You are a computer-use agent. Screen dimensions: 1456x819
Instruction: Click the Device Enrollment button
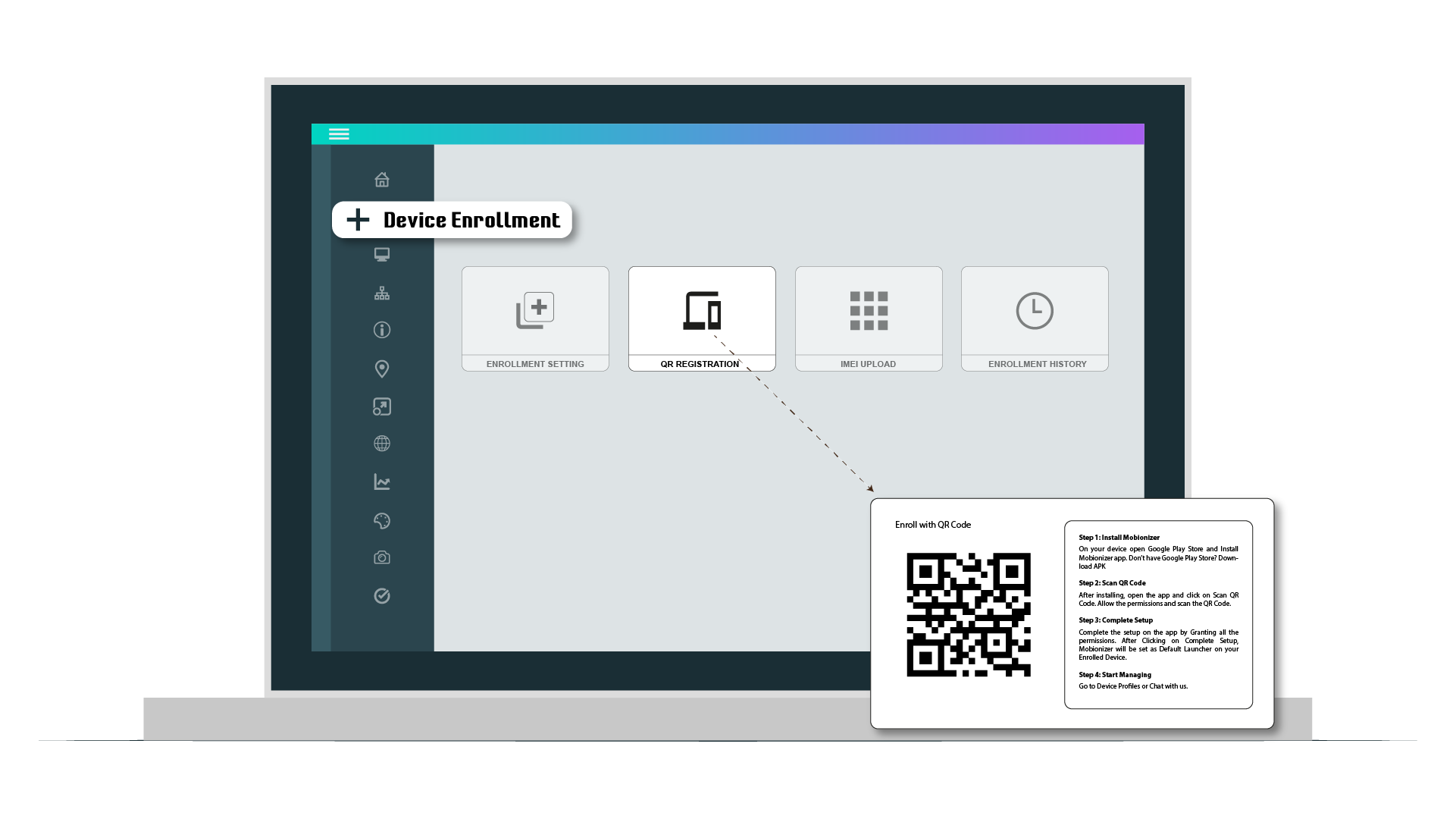(452, 220)
